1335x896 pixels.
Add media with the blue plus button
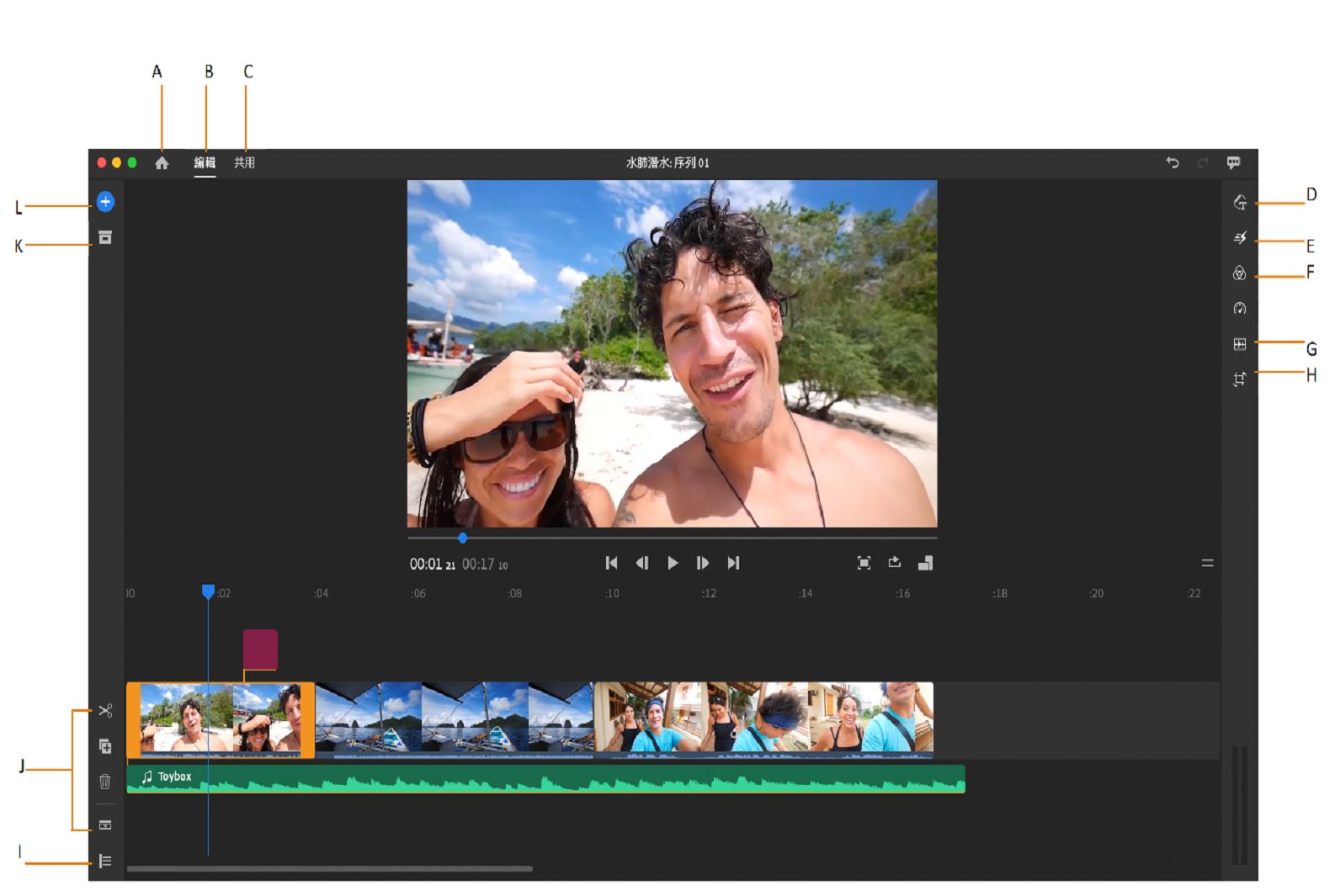[105, 202]
